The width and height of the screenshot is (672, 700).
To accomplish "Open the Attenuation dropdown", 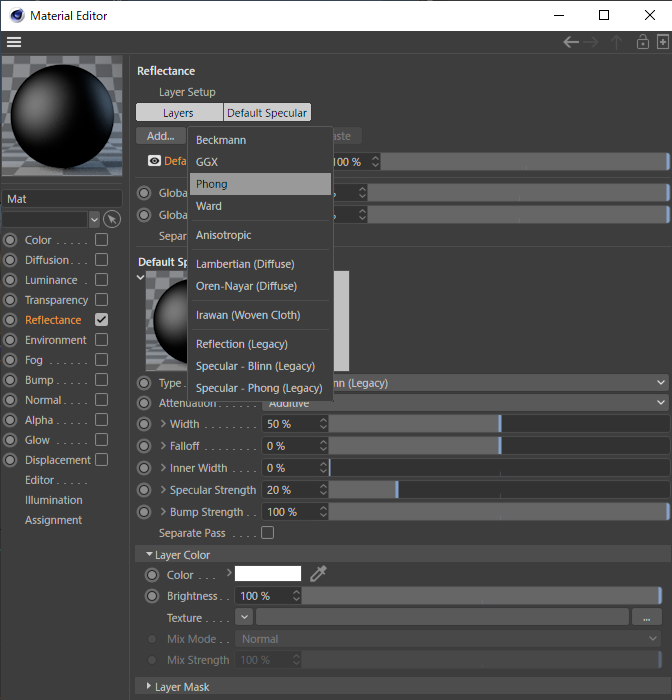I will pos(659,403).
